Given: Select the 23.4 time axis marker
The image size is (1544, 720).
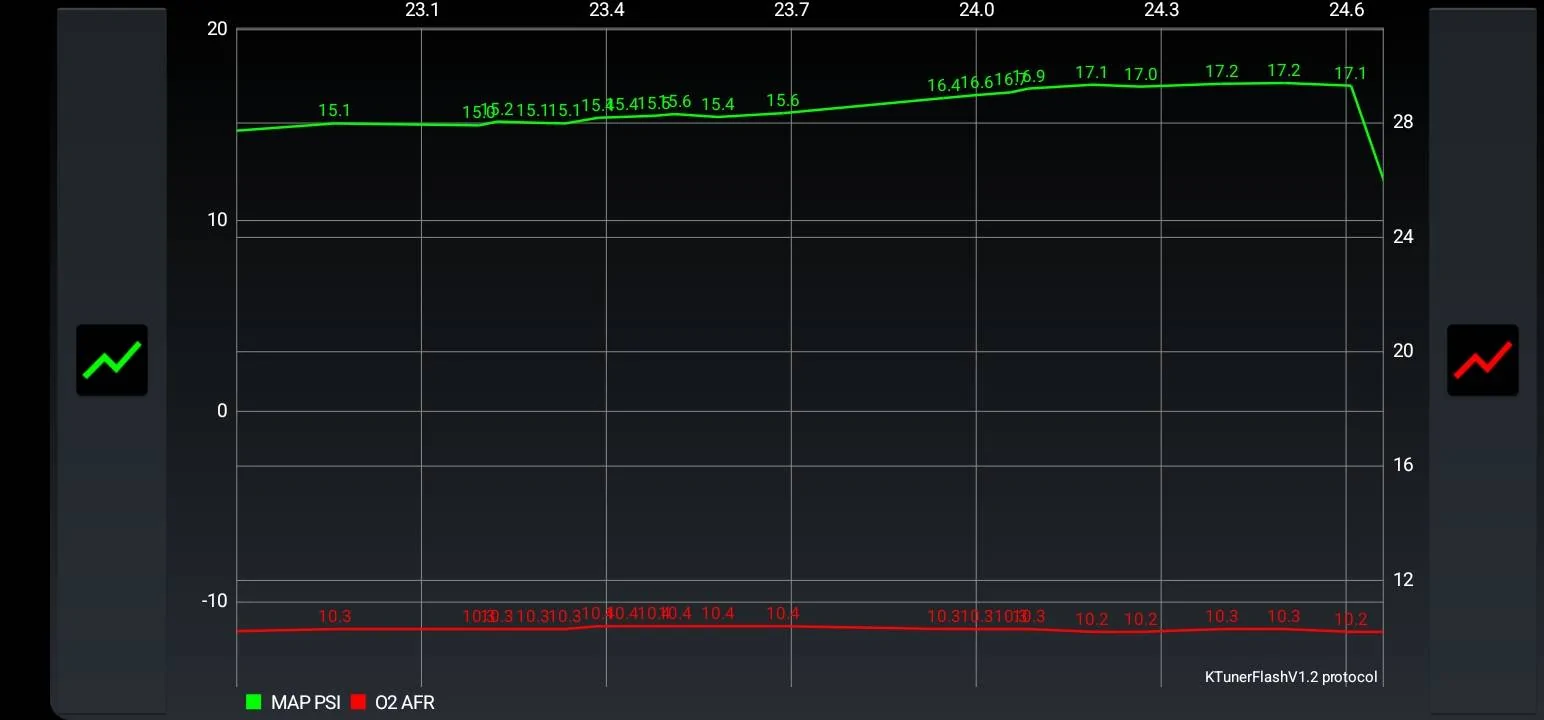Looking at the screenshot, I should tap(606, 10).
